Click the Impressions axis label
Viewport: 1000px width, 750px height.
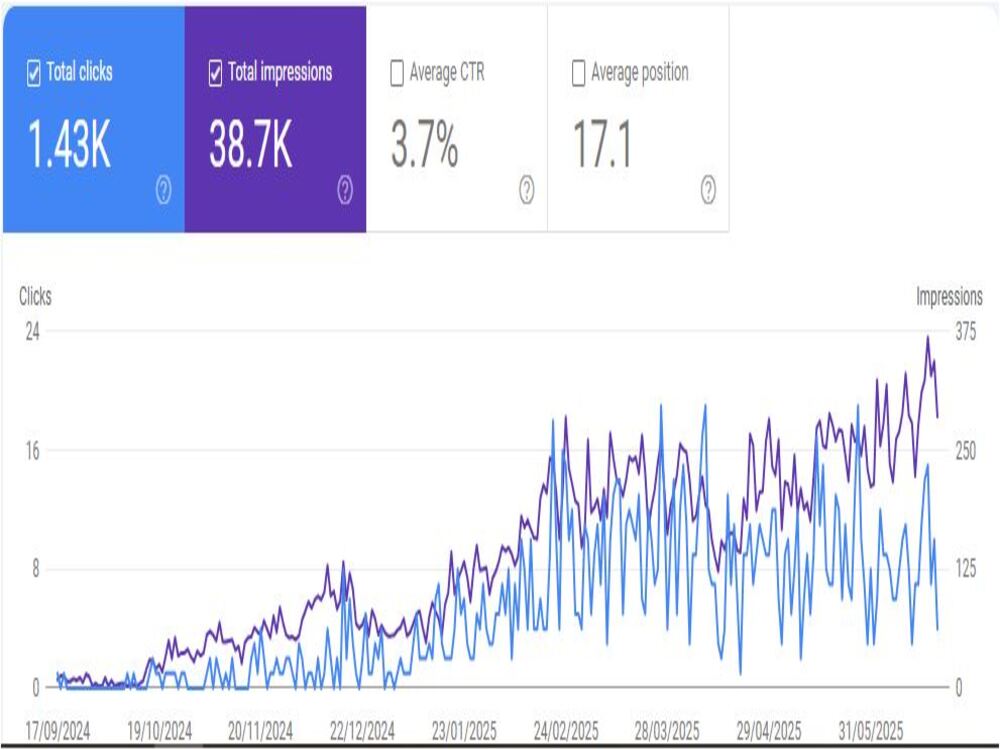[950, 297]
